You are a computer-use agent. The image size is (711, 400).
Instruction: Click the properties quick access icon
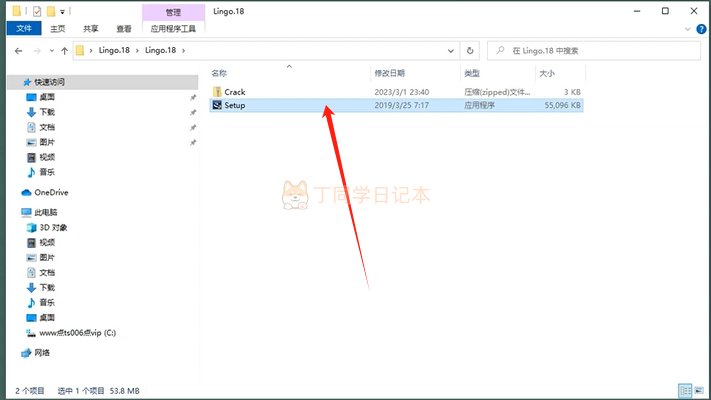point(37,11)
